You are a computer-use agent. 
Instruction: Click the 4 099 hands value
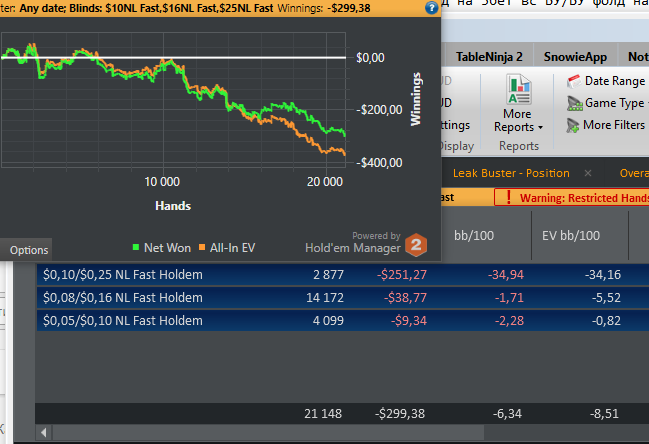(x=328, y=321)
